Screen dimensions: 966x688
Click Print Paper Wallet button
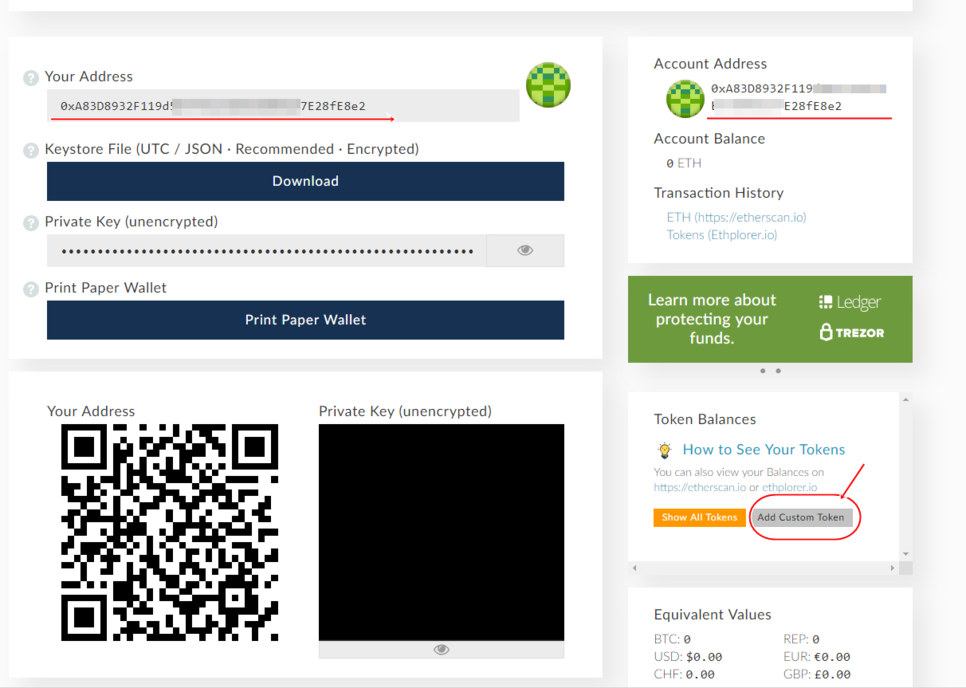tap(306, 320)
